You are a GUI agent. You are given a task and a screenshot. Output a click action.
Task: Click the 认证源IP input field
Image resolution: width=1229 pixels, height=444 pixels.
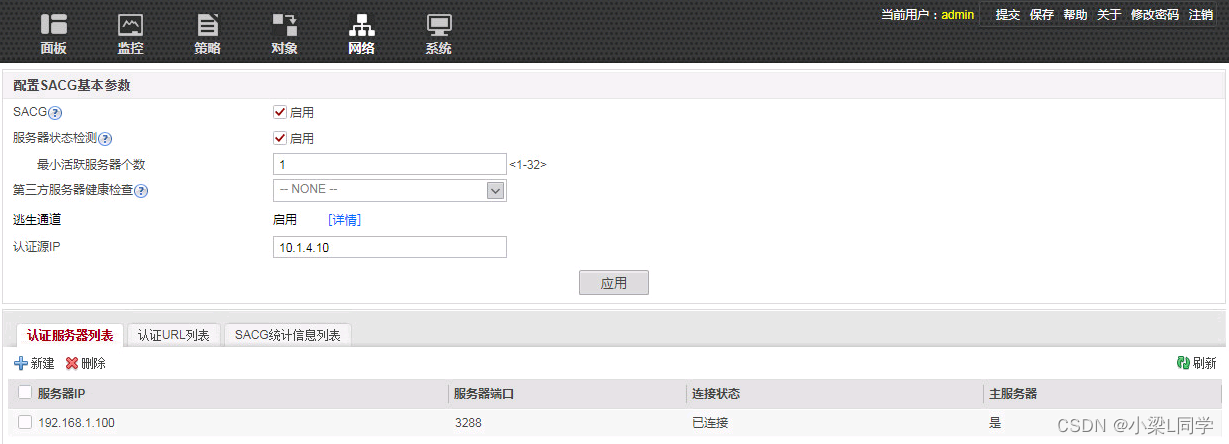(x=390, y=247)
